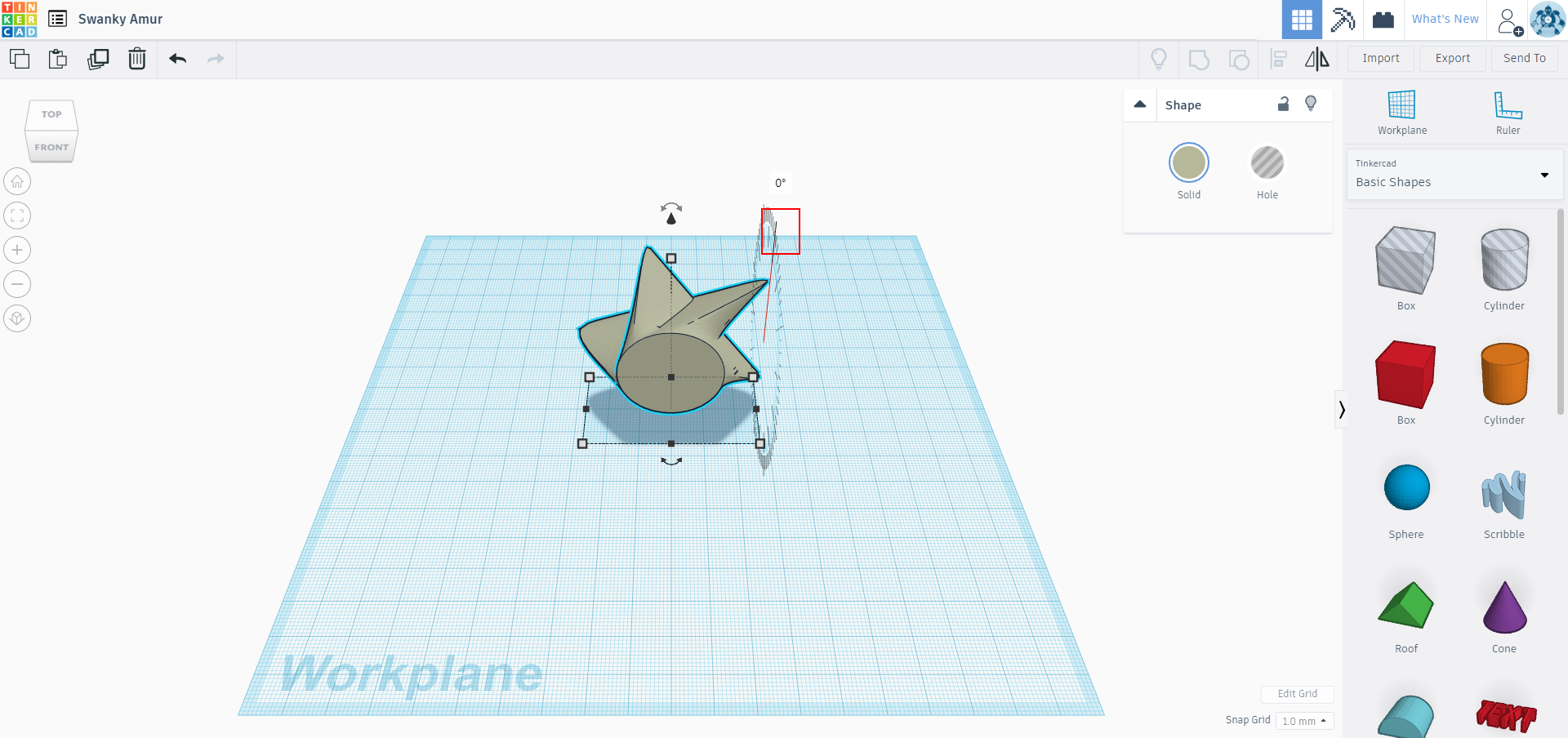
Task: Pick the red Text shape
Action: coord(1506,716)
